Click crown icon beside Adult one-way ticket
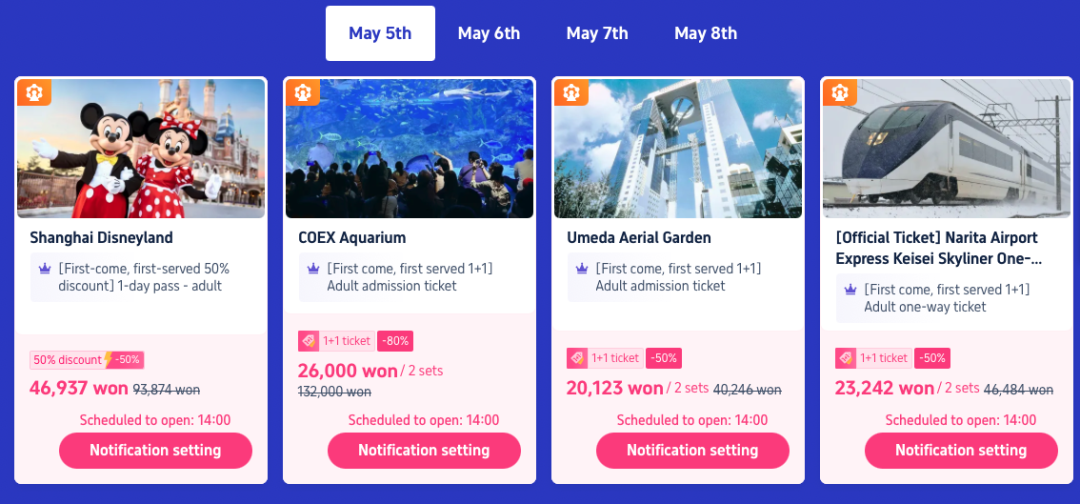The height and width of the screenshot is (504, 1080). 851,290
